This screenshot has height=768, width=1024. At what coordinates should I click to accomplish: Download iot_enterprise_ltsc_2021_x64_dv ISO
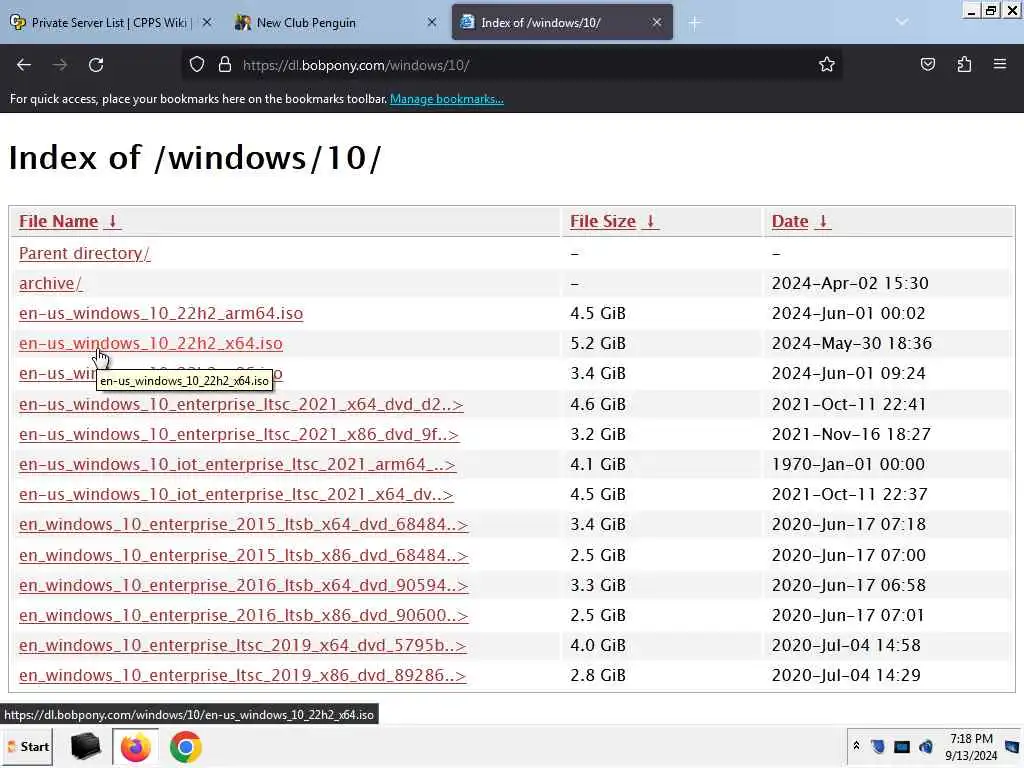click(x=236, y=494)
